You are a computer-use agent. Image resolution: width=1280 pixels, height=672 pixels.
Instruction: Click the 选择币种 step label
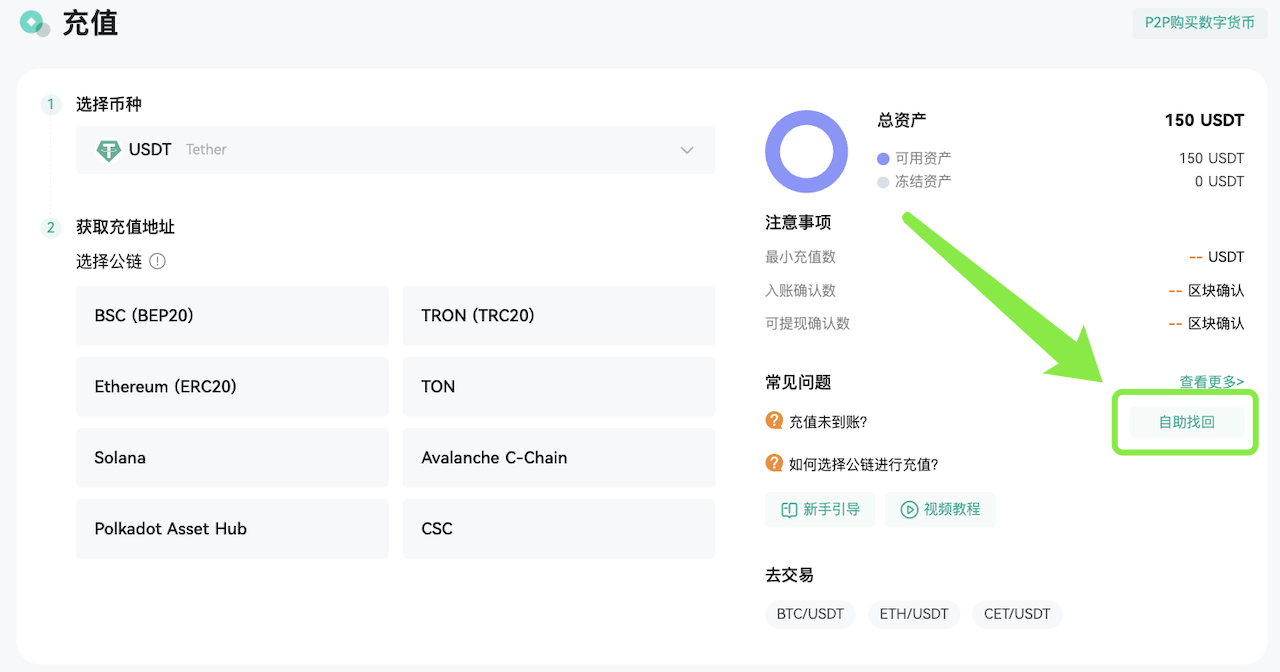coord(109,104)
